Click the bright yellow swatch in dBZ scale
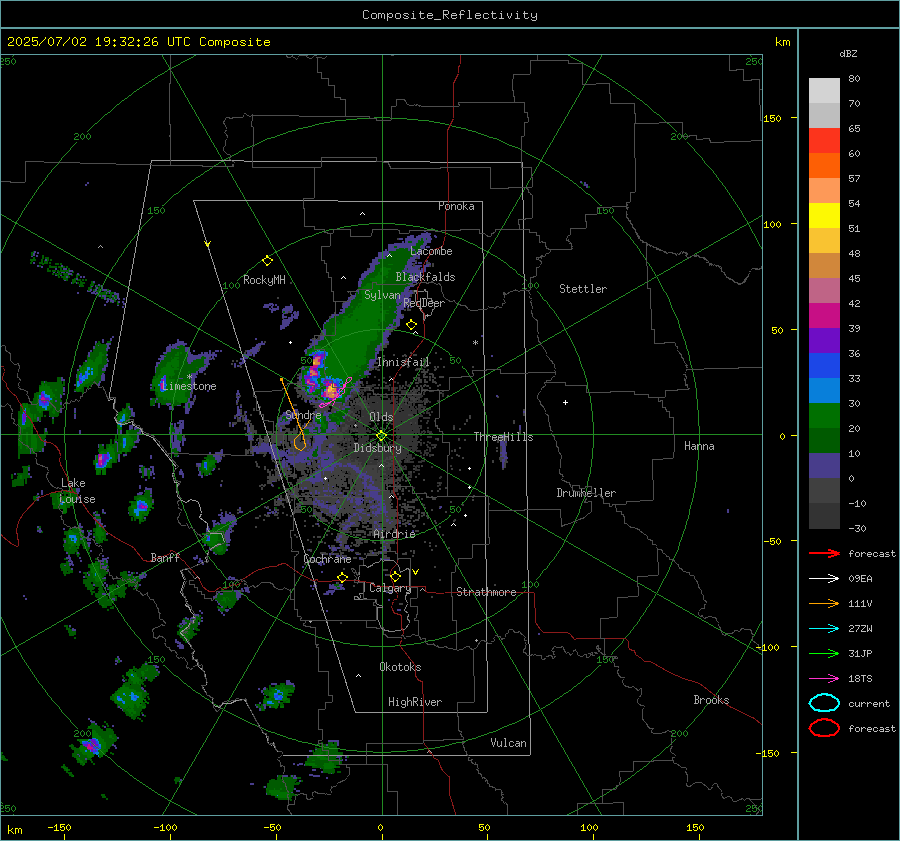This screenshot has width=900, height=841. 824,216
